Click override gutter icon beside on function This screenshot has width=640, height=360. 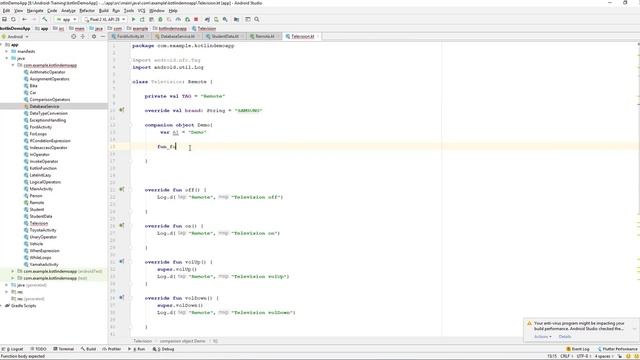click(122, 225)
